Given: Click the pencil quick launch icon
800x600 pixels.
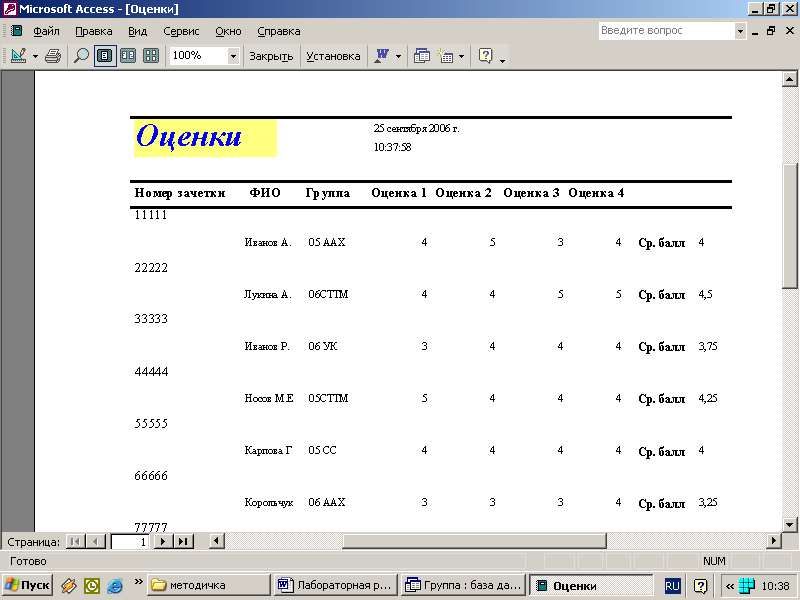Looking at the screenshot, I should 68,585.
